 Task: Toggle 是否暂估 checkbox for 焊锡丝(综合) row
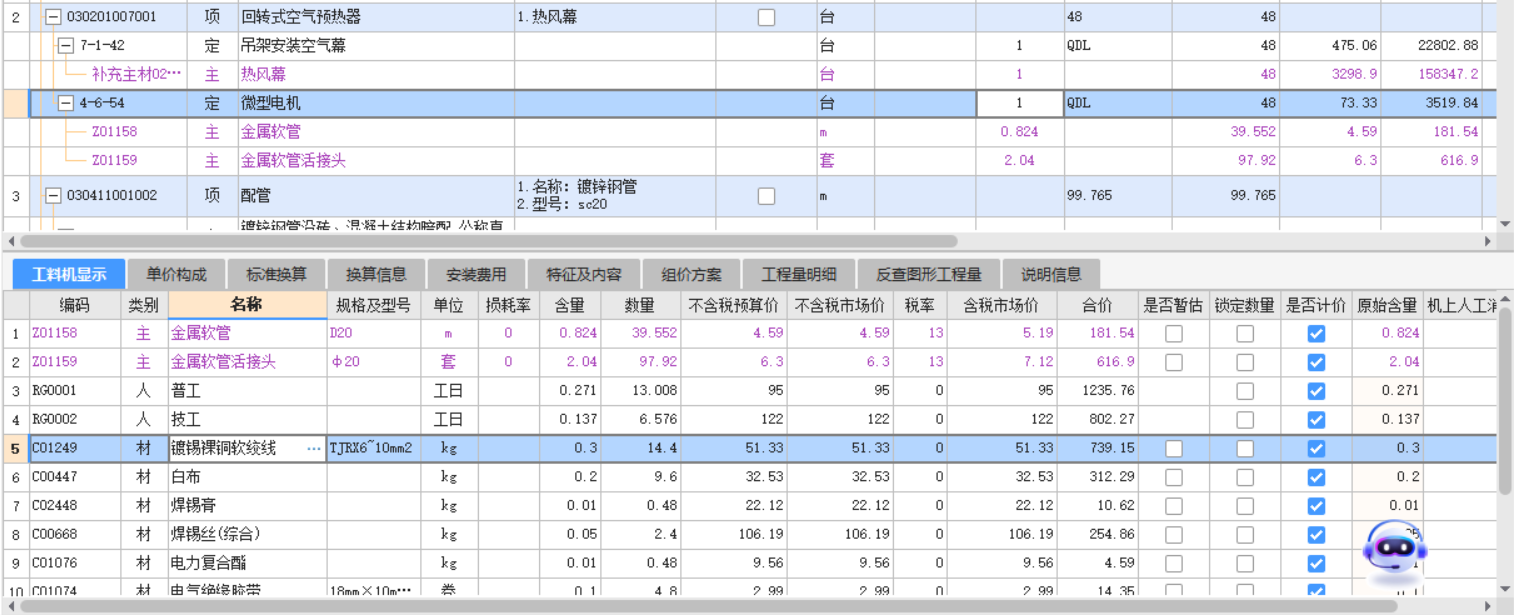point(1174,535)
